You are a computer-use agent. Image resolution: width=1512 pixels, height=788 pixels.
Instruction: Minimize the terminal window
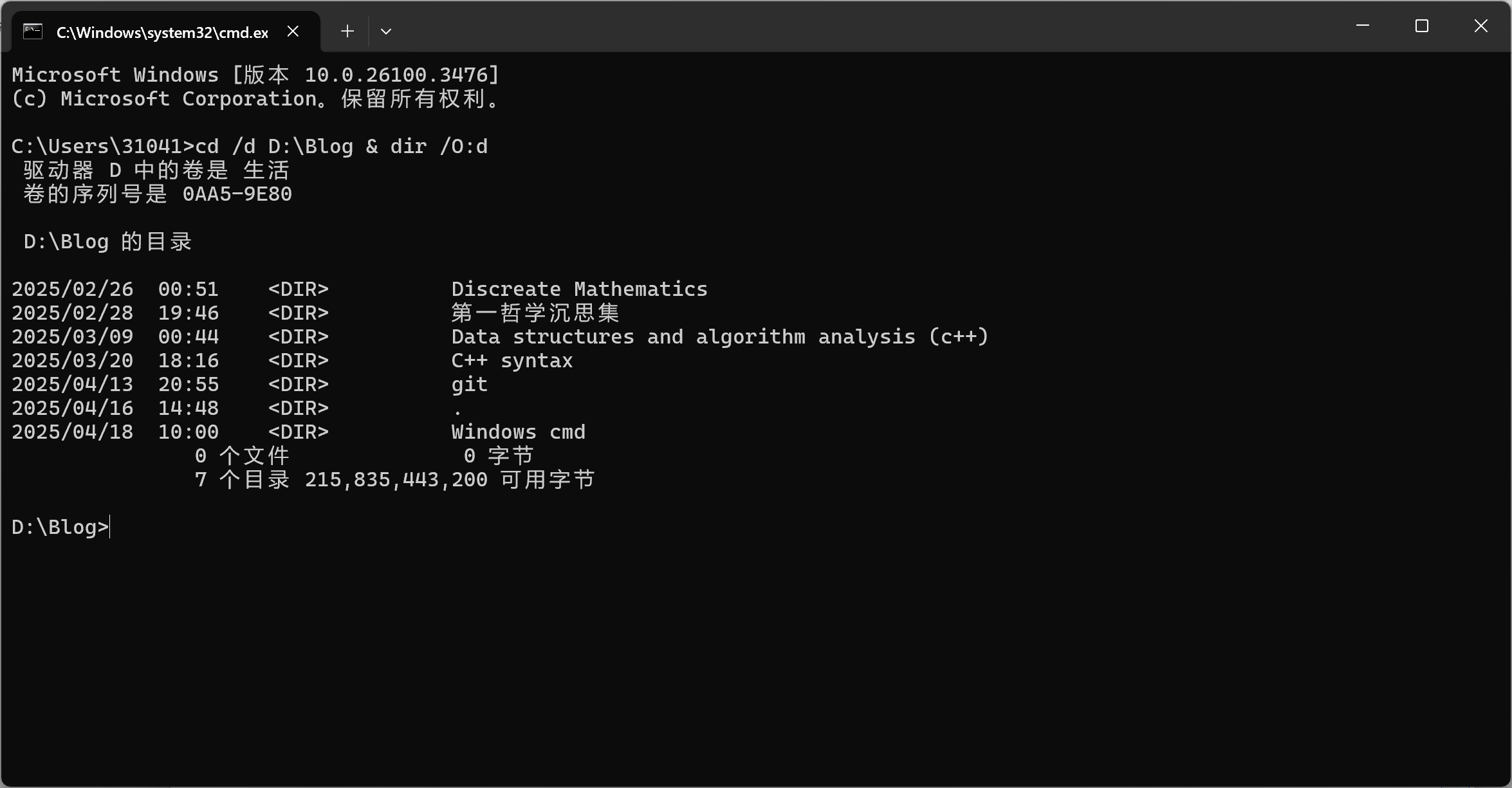click(x=1363, y=26)
